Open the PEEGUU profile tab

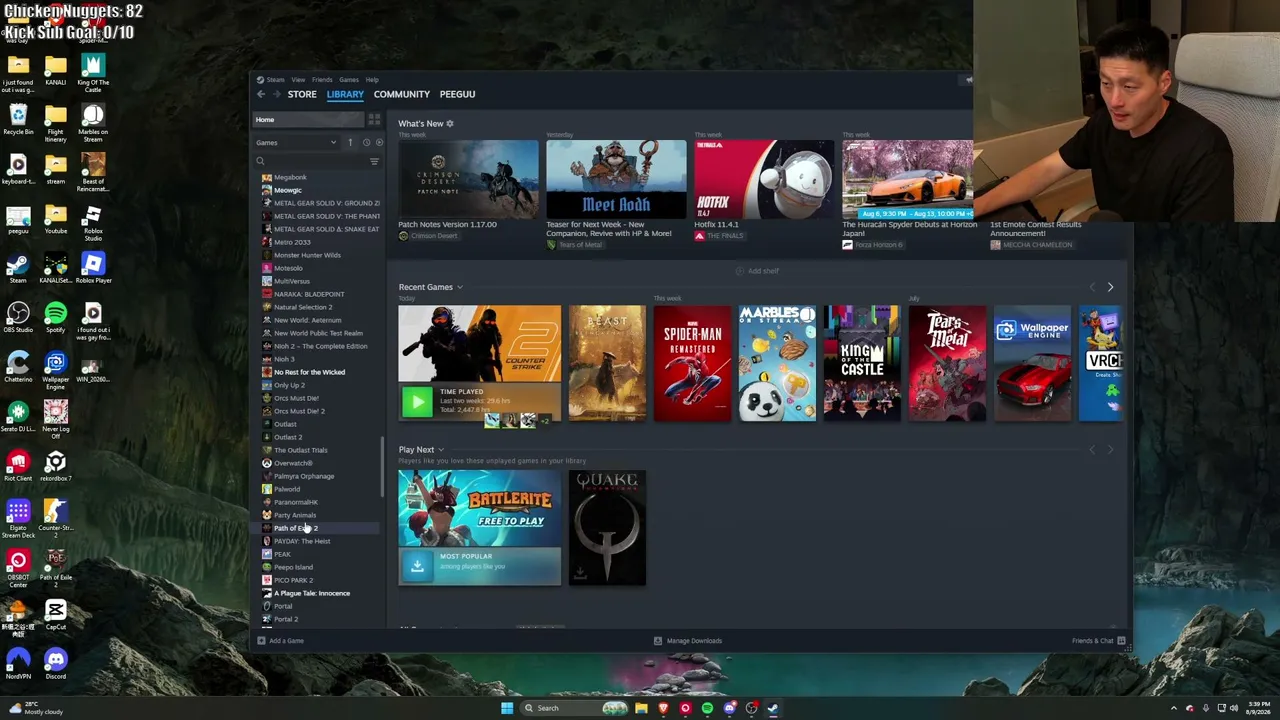(457, 94)
